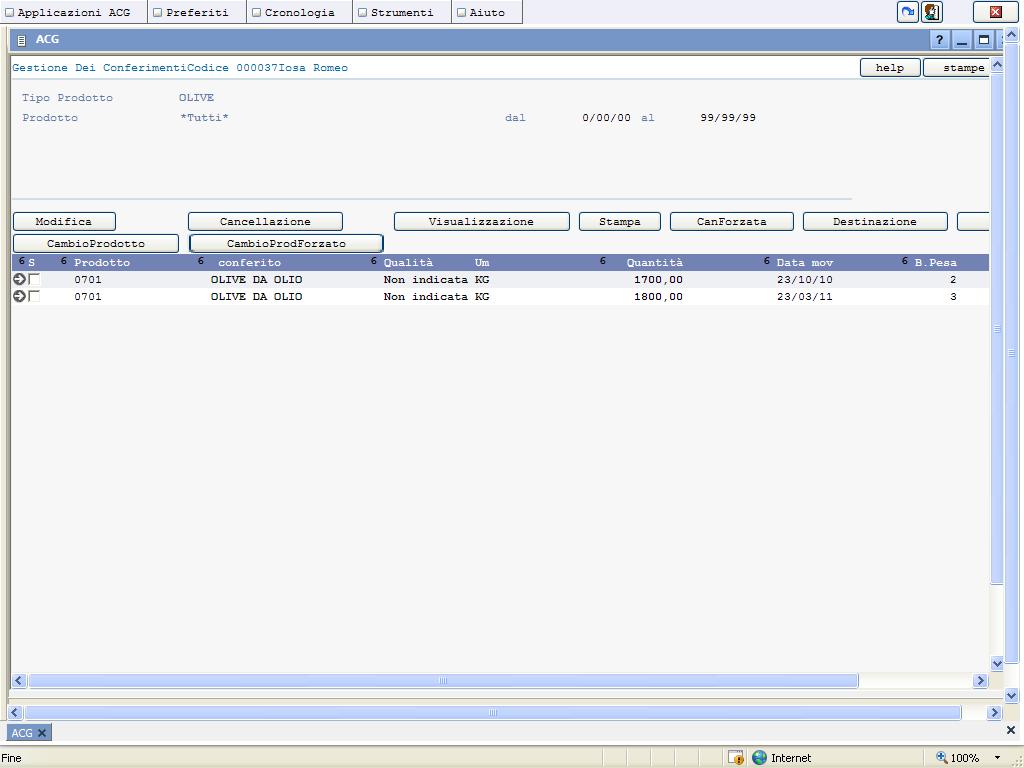Click the date cell 23/03/11
Screen dimensions: 1024x768
coord(805,296)
